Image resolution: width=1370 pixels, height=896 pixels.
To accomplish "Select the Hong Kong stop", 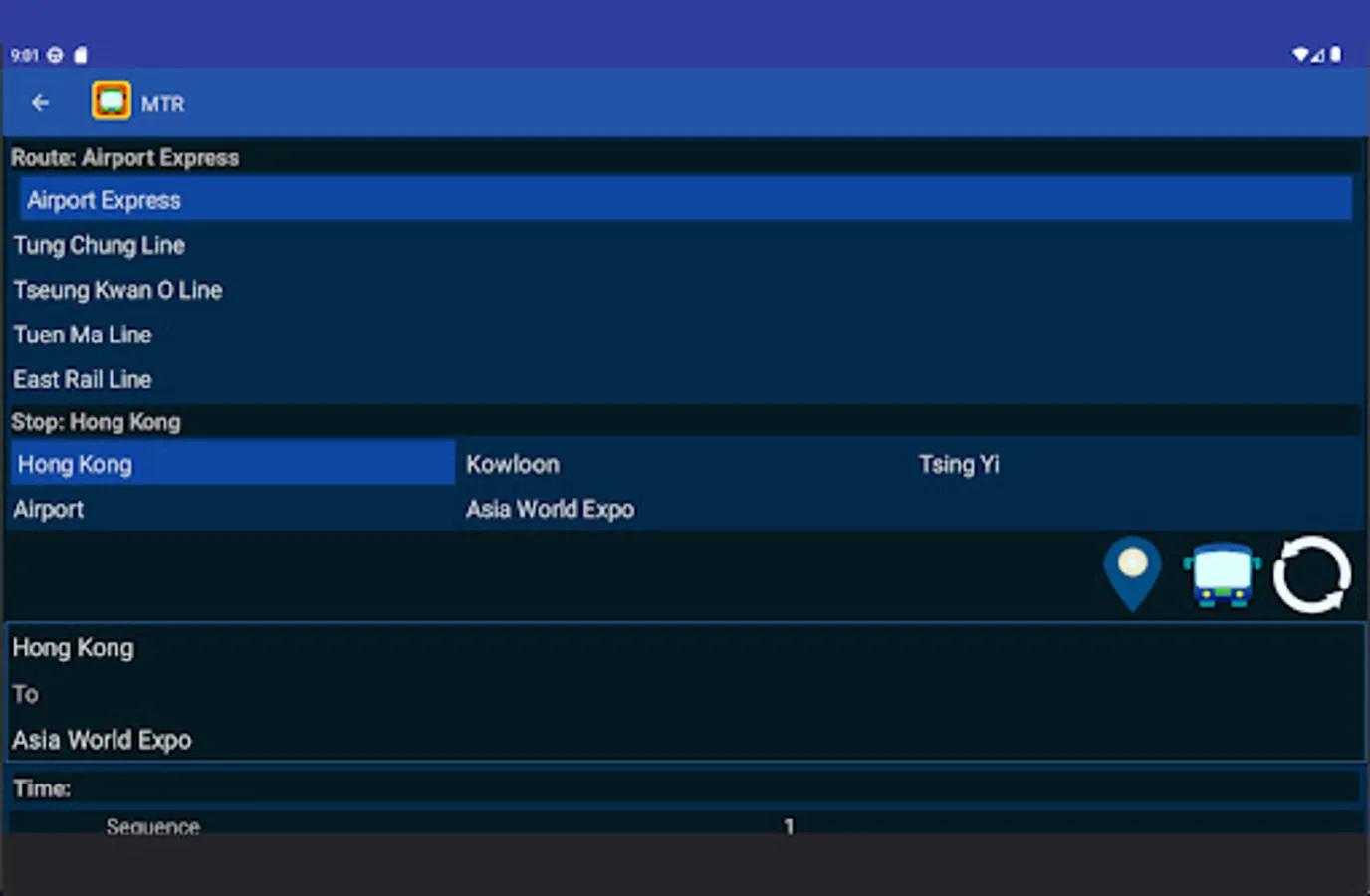I will pyautogui.click(x=233, y=464).
